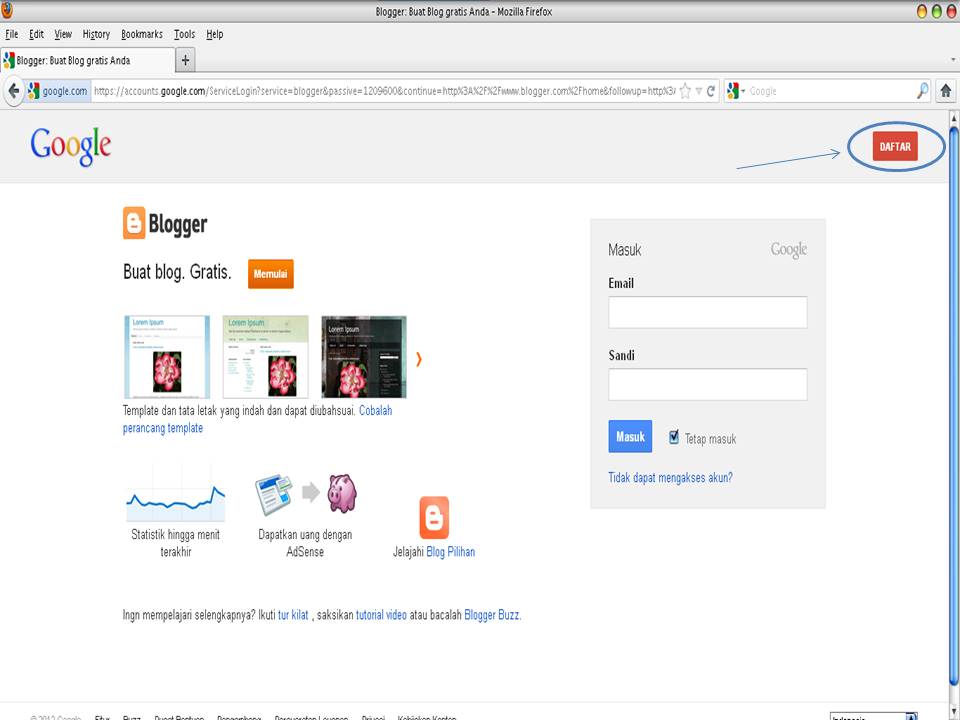This screenshot has height=720, width=960.
Task: Click the browser back arrow button
Action: 13,91
